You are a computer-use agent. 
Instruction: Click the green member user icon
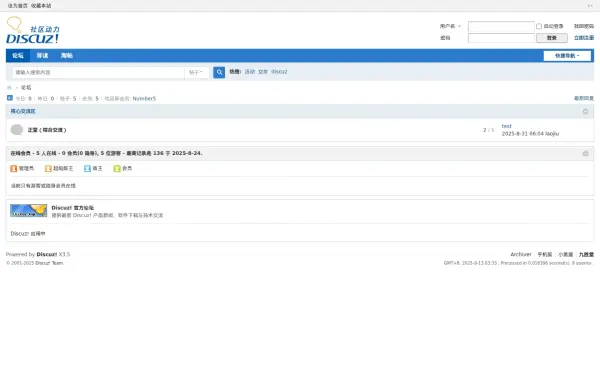click(117, 168)
